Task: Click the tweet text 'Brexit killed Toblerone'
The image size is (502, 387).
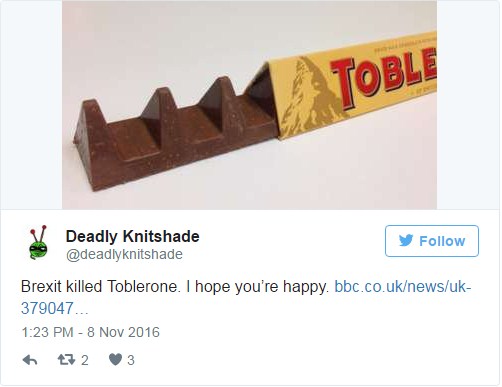Action: (x=99, y=287)
